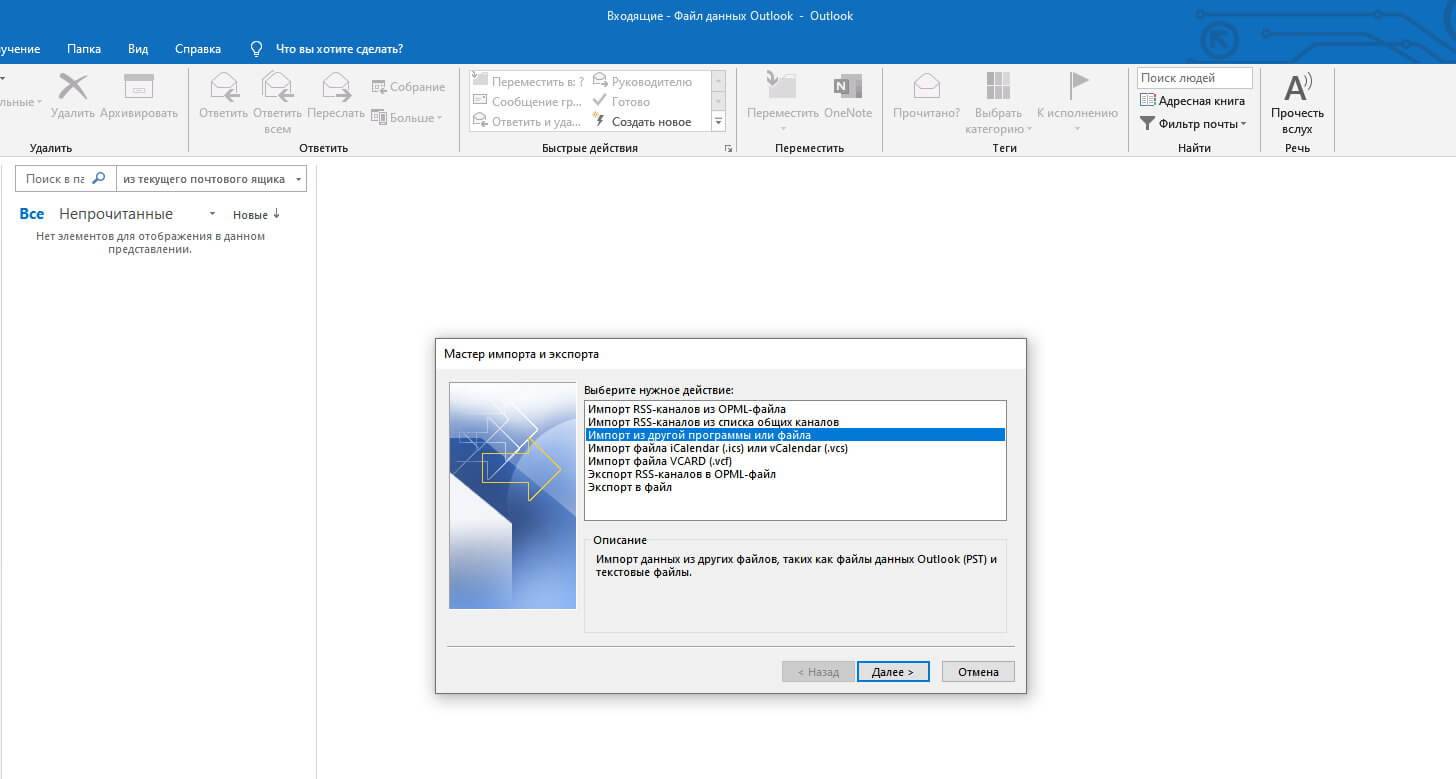Click Прочесть вслух read aloud icon
Screen dimensions: 1456x779
click(x=1297, y=88)
